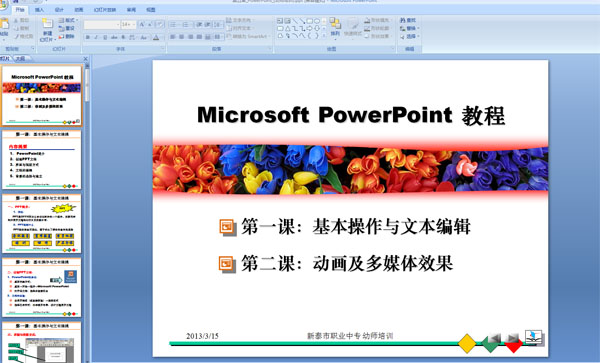Toggle Strikethrough (abe) formatting
The width and height of the screenshot is (600, 363).
[114, 37]
